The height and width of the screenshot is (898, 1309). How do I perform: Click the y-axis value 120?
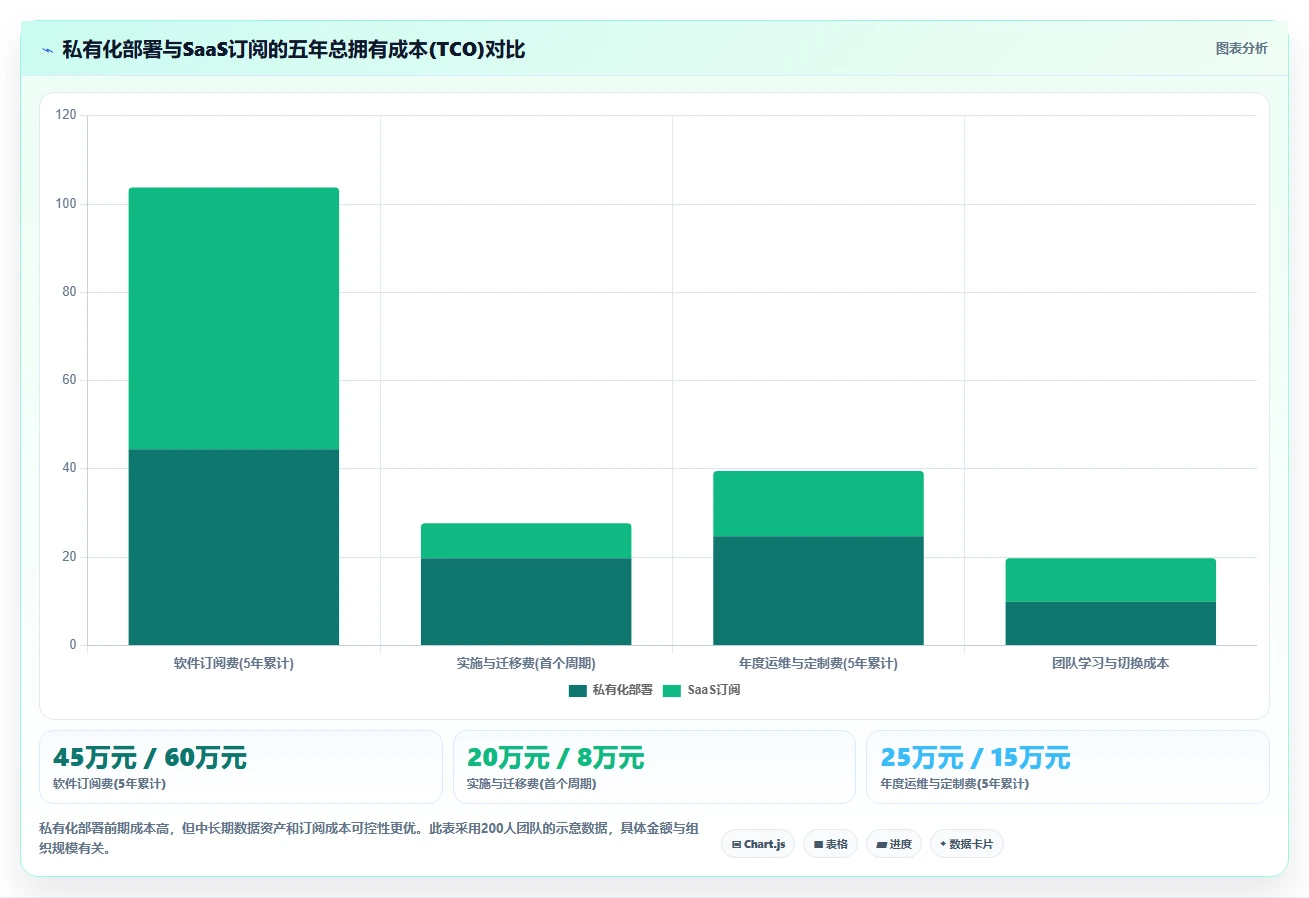pos(66,115)
